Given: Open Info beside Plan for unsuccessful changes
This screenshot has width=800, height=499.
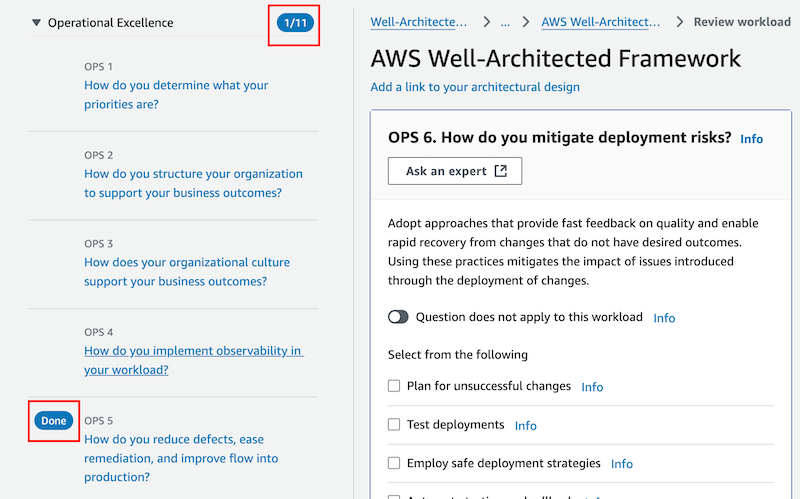Looking at the screenshot, I should click(592, 387).
